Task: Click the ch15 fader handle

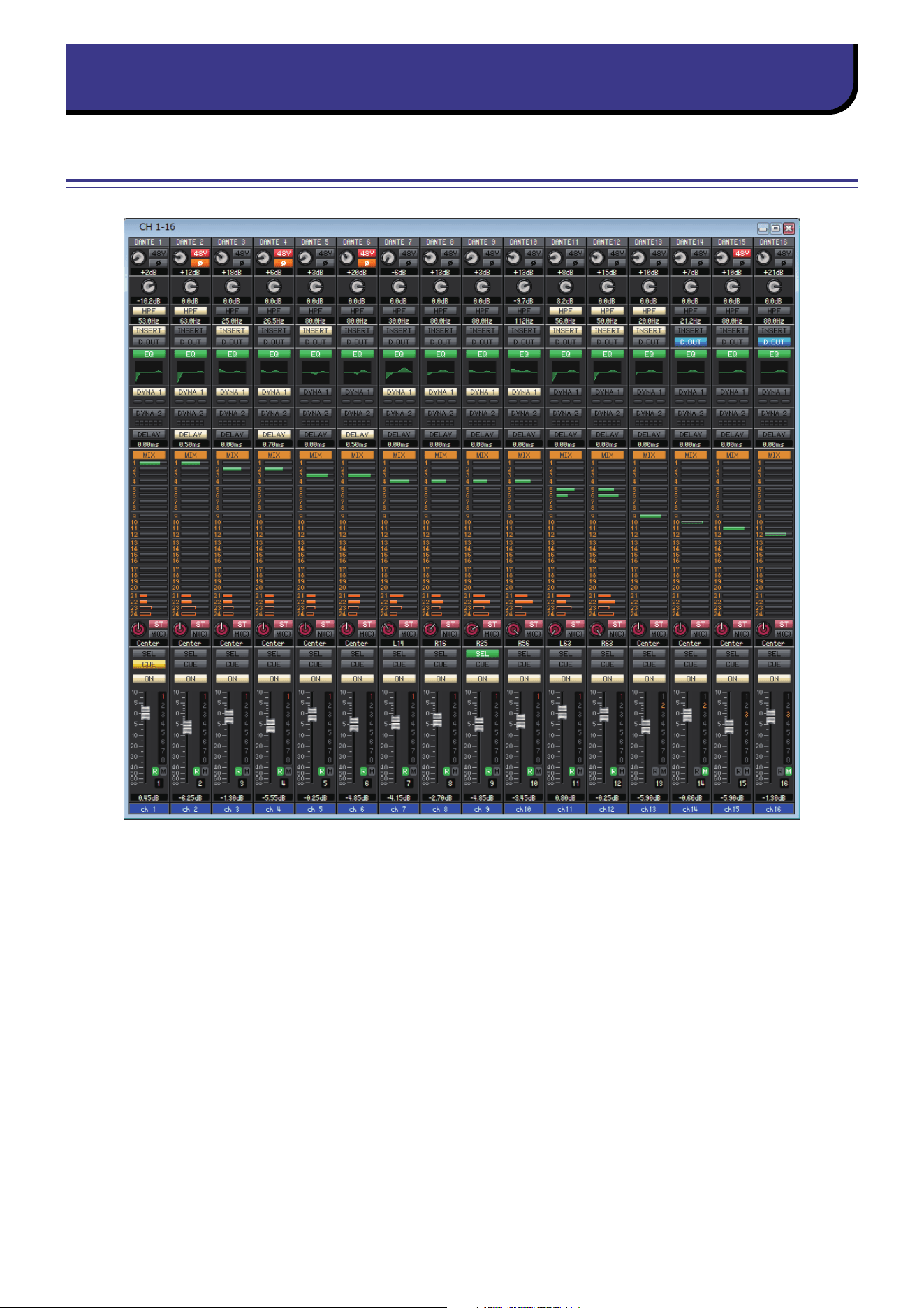Action: pyautogui.click(x=729, y=726)
